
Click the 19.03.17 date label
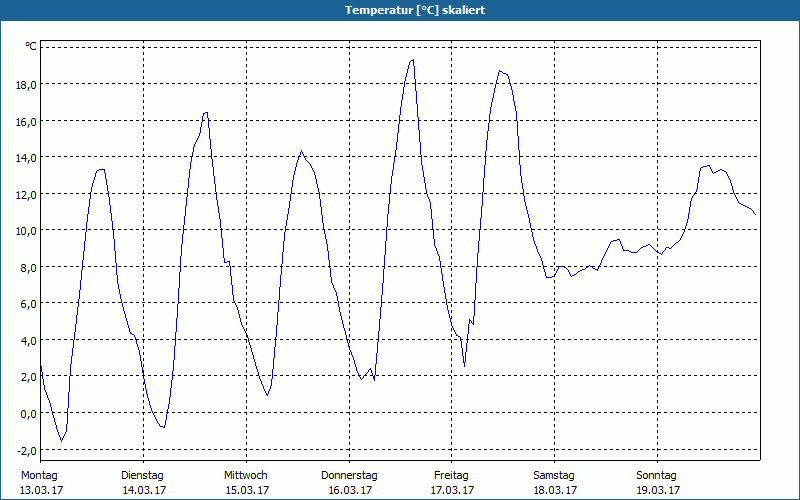tap(658, 490)
